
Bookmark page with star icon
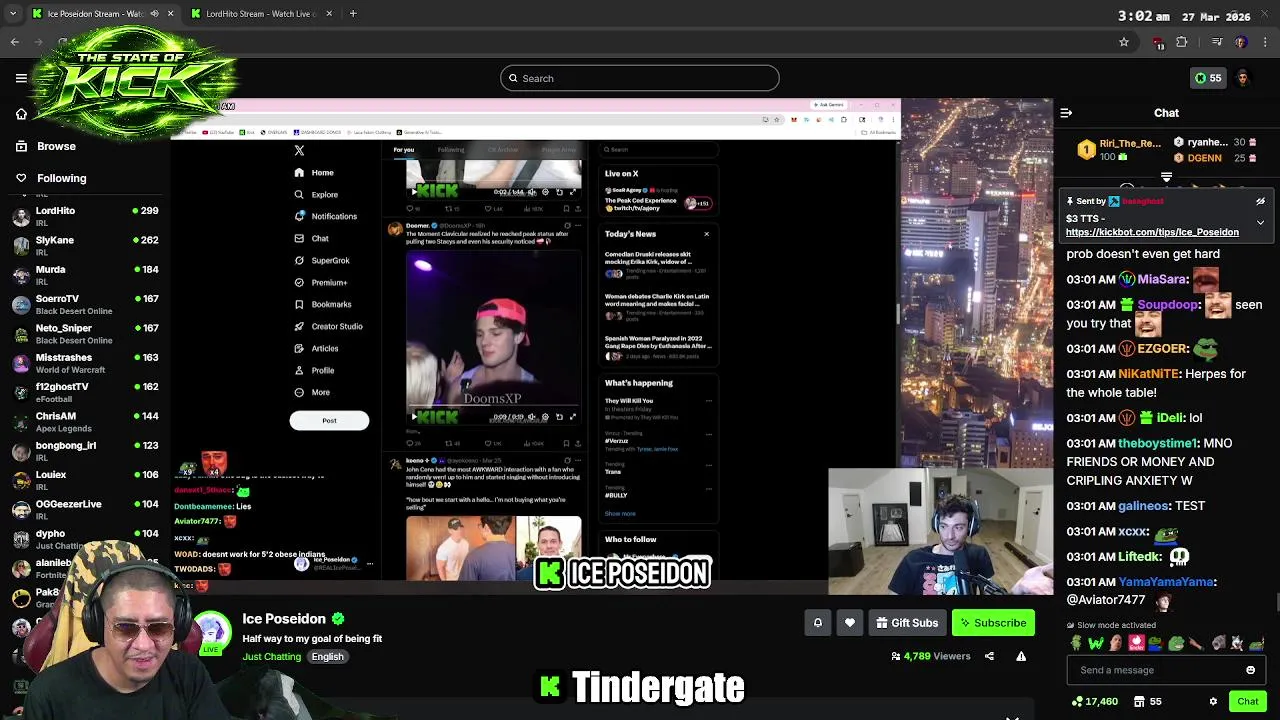(x=1124, y=42)
